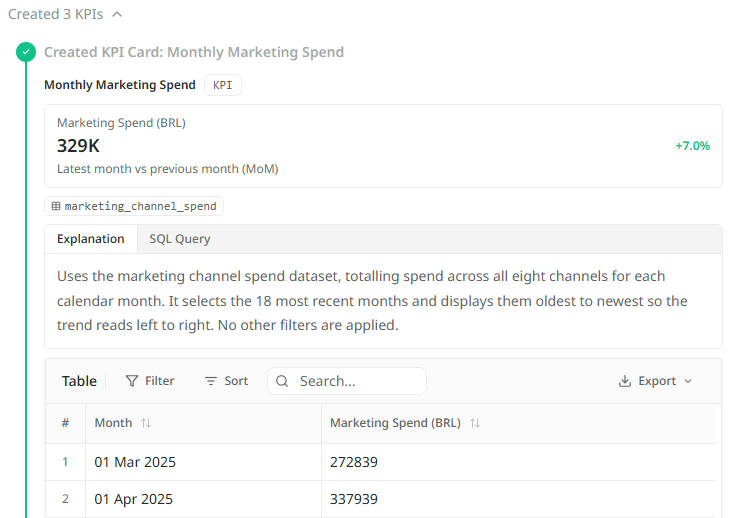Expand the Export dropdown chevron

688,381
